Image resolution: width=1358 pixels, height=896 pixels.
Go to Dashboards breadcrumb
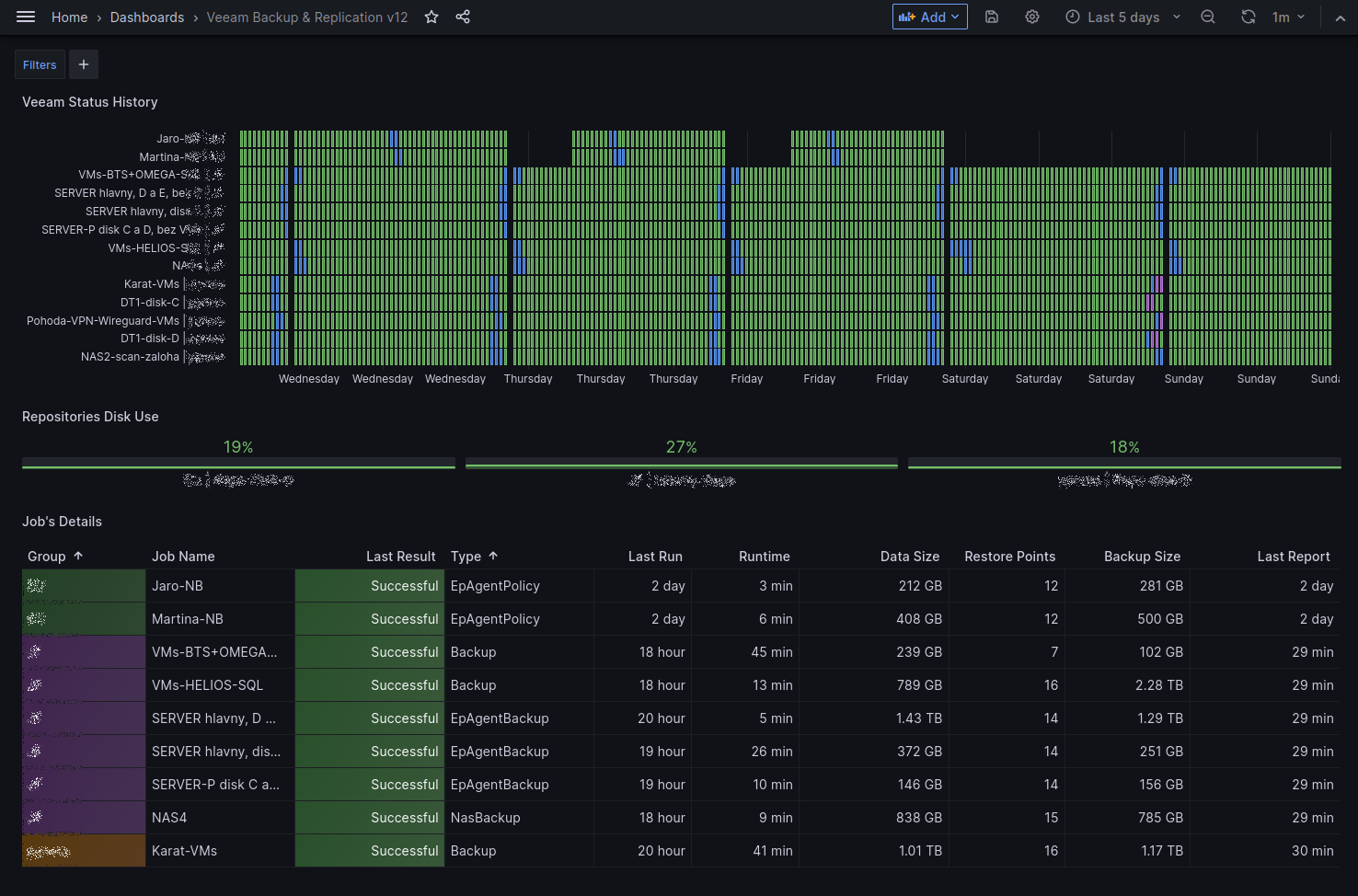pos(147,17)
